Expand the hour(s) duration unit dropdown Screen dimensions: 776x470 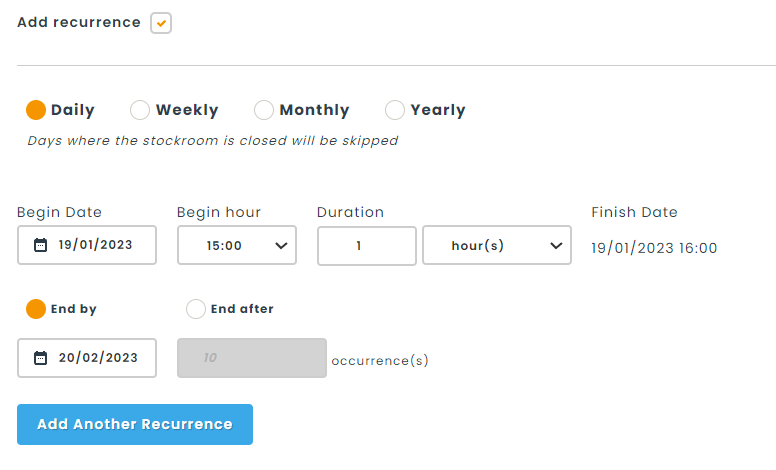pyautogui.click(x=496, y=245)
